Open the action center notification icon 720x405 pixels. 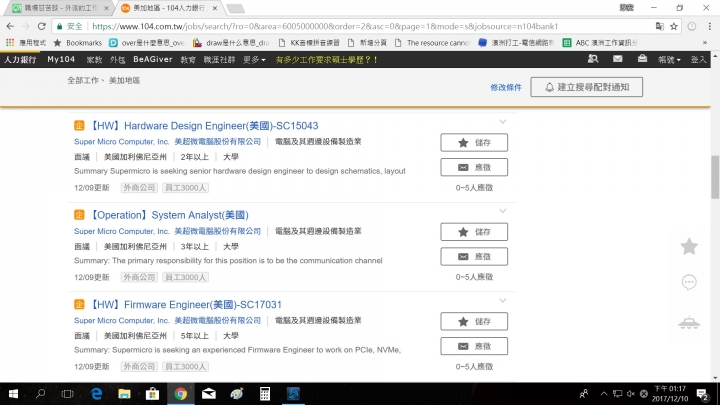point(702,394)
